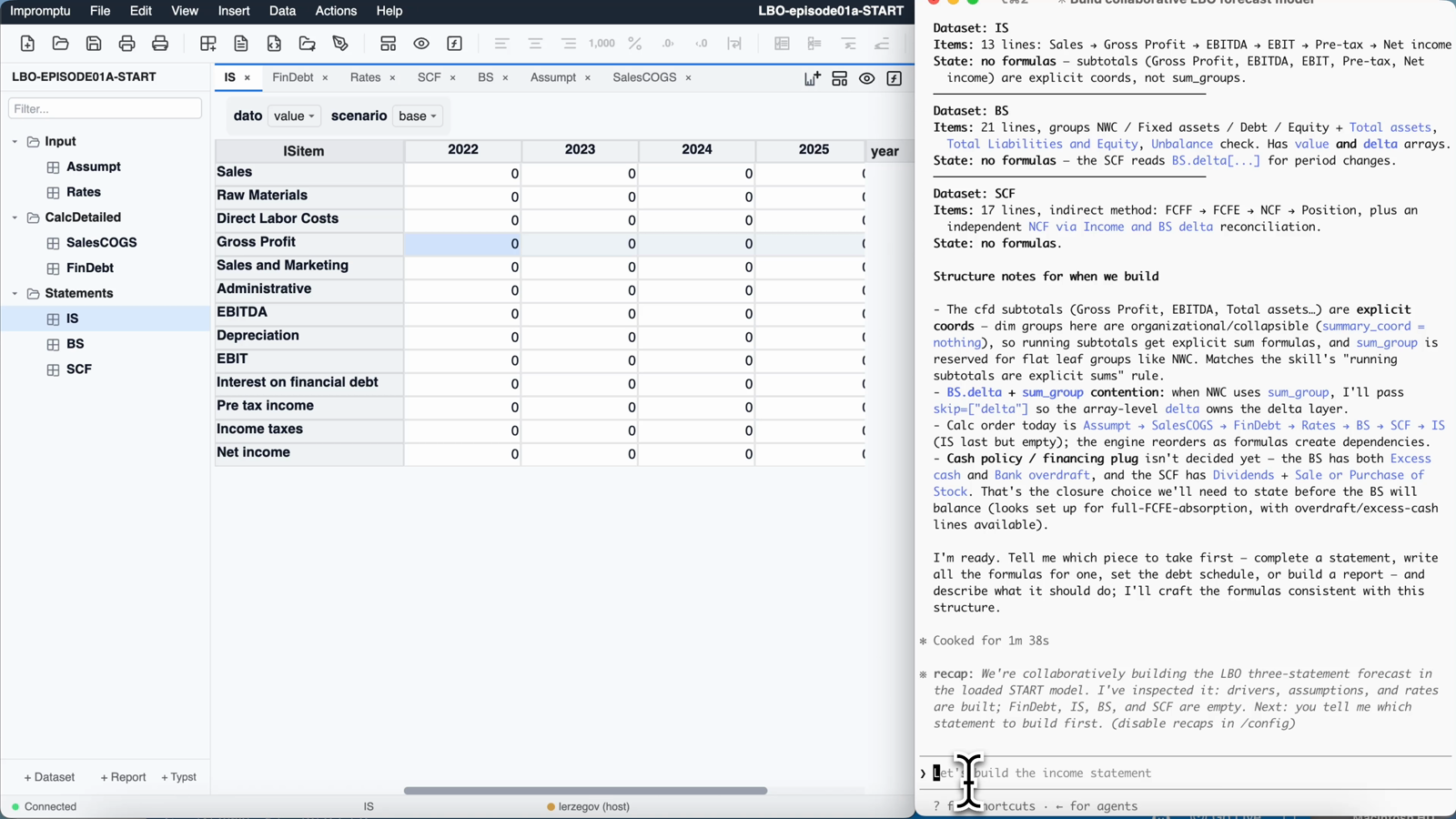Select FinDebt in the sidebar tree
Viewport: 1456px width, 819px height.
[x=90, y=268]
